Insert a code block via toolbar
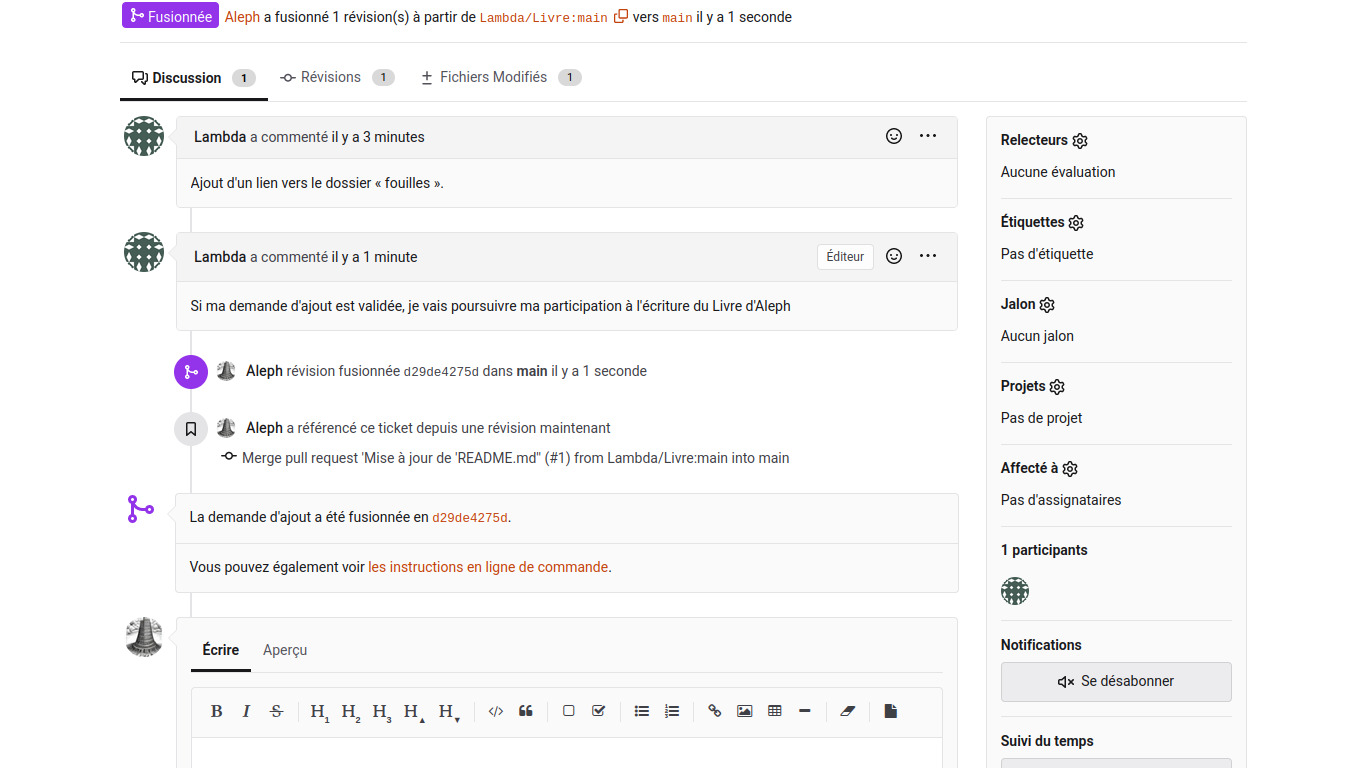This screenshot has height=768, width=1366. coord(495,711)
